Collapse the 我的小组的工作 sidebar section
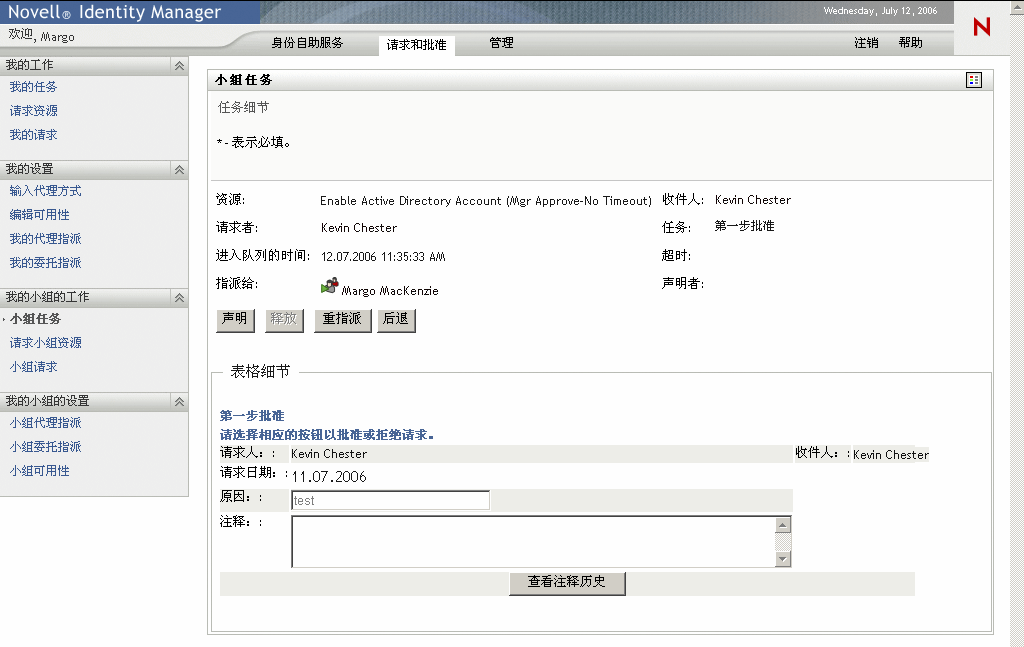The image size is (1024, 647). [179, 297]
